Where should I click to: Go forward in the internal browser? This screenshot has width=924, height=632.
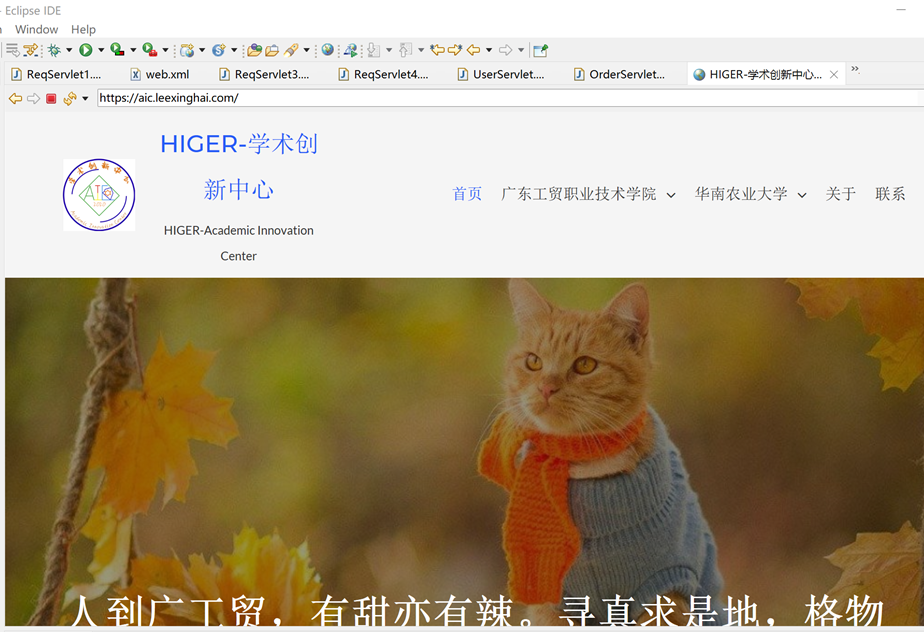point(34,98)
